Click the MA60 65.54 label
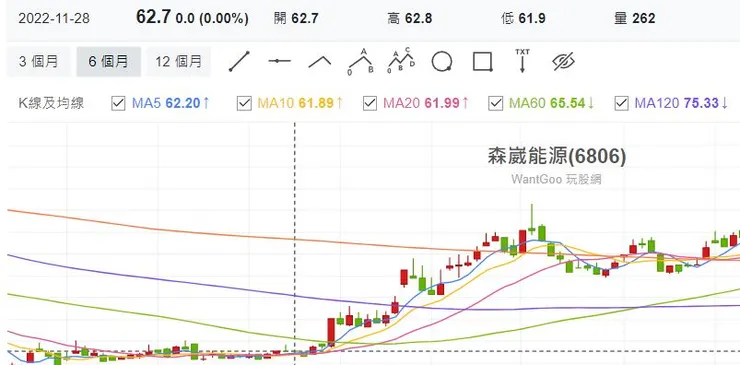Image resolution: width=740 pixels, height=365 pixels. point(552,103)
